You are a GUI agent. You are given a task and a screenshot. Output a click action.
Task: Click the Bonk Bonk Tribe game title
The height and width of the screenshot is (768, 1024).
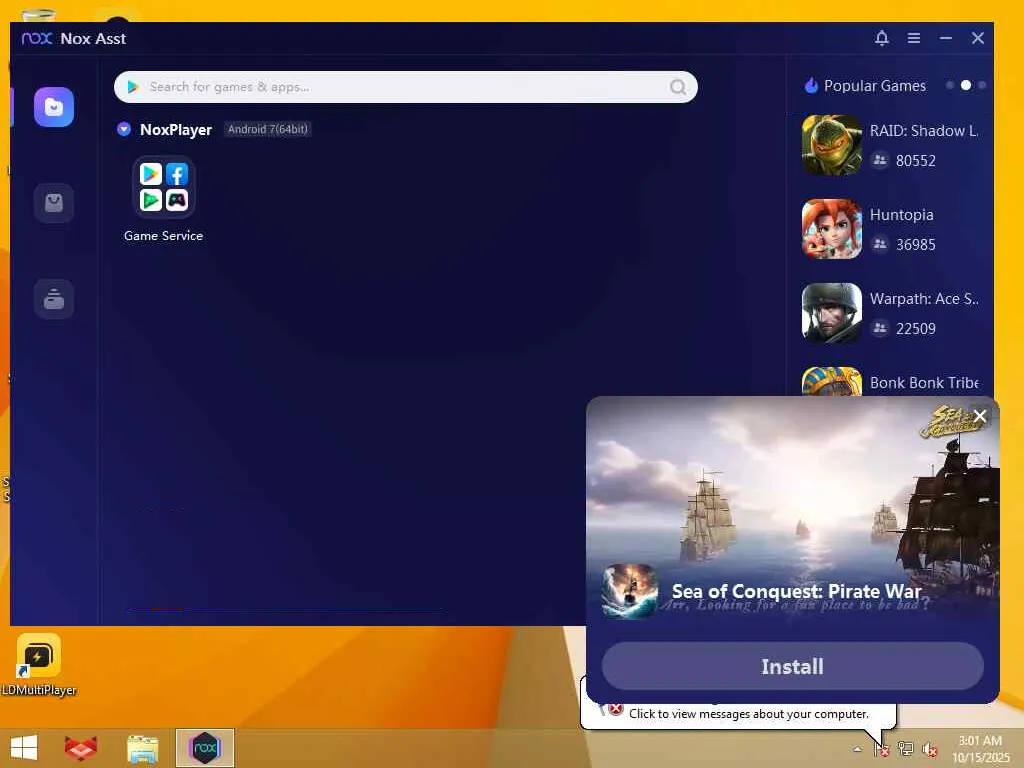pos(923,383)
